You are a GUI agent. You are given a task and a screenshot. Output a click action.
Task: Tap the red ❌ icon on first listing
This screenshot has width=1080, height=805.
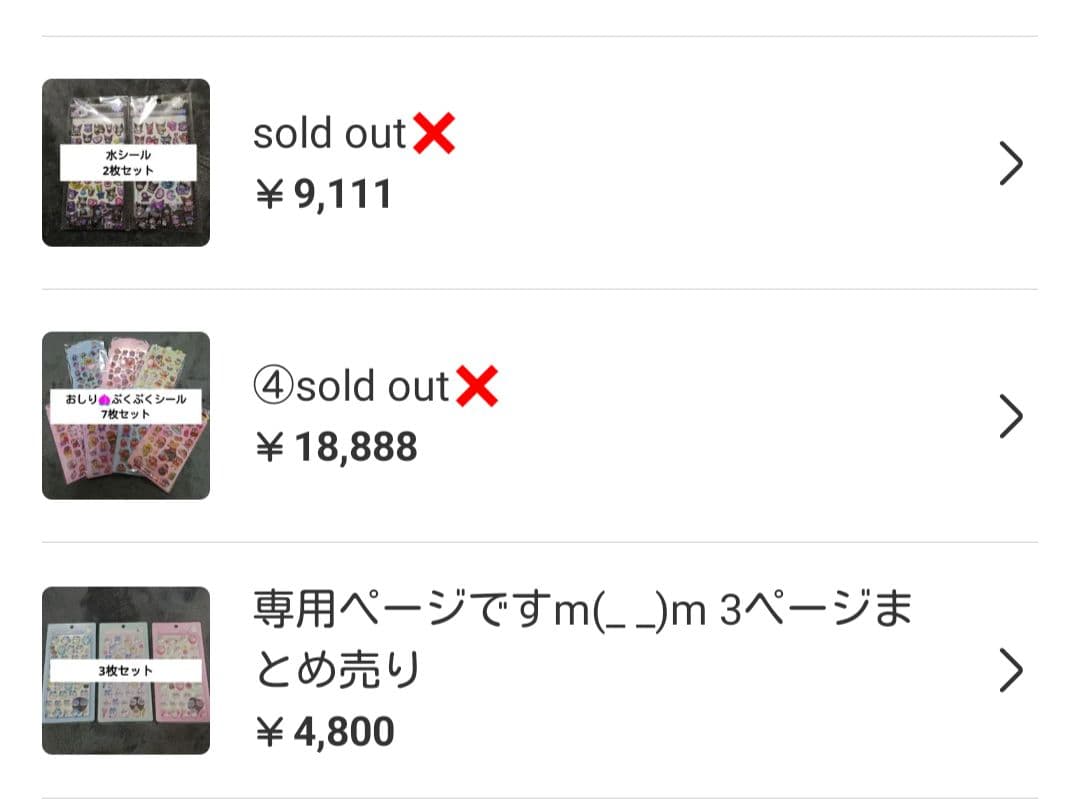pyautogui.click(x=434, y=131)
